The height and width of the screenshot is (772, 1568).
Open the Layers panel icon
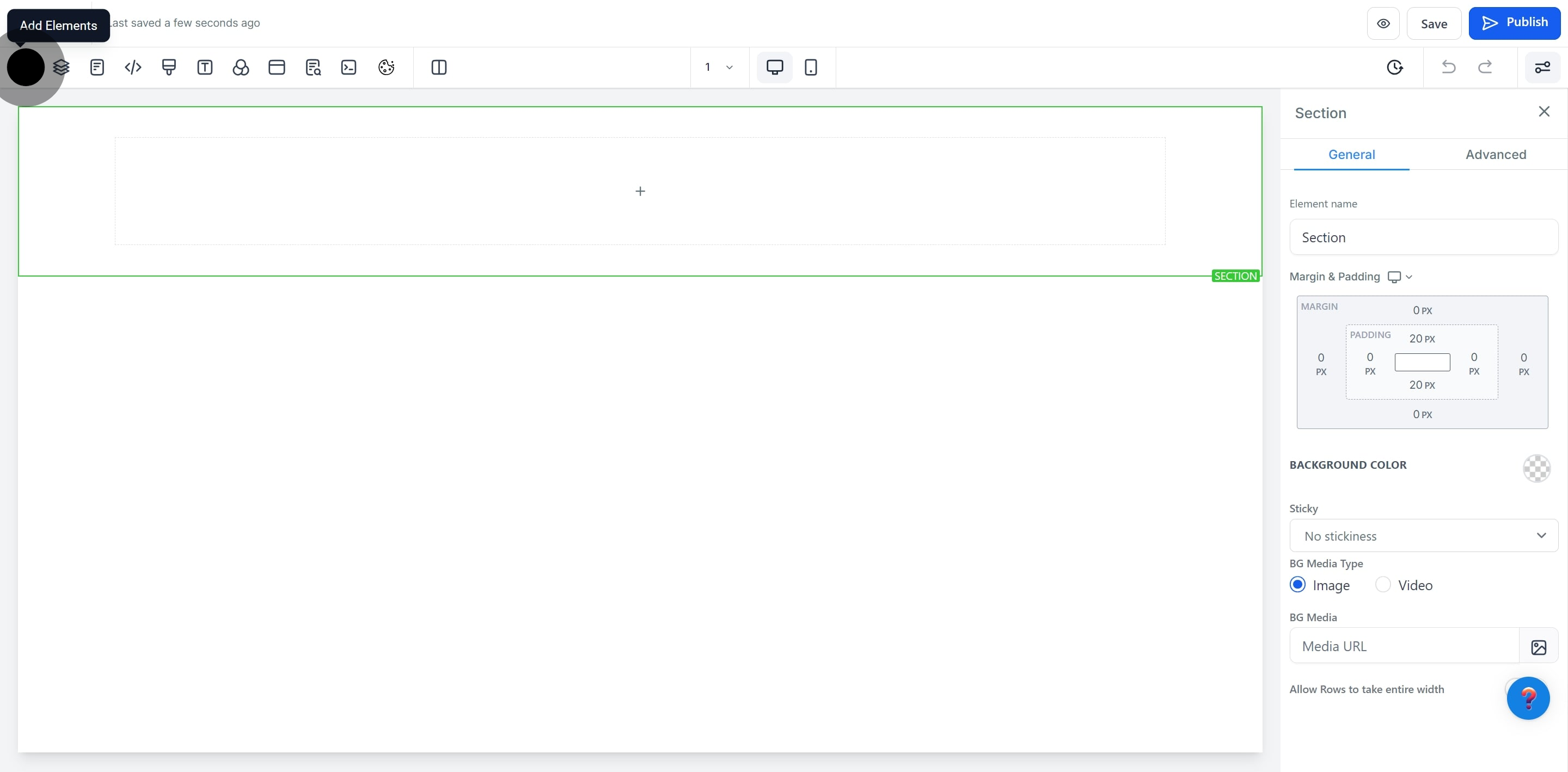pos(62,67)
